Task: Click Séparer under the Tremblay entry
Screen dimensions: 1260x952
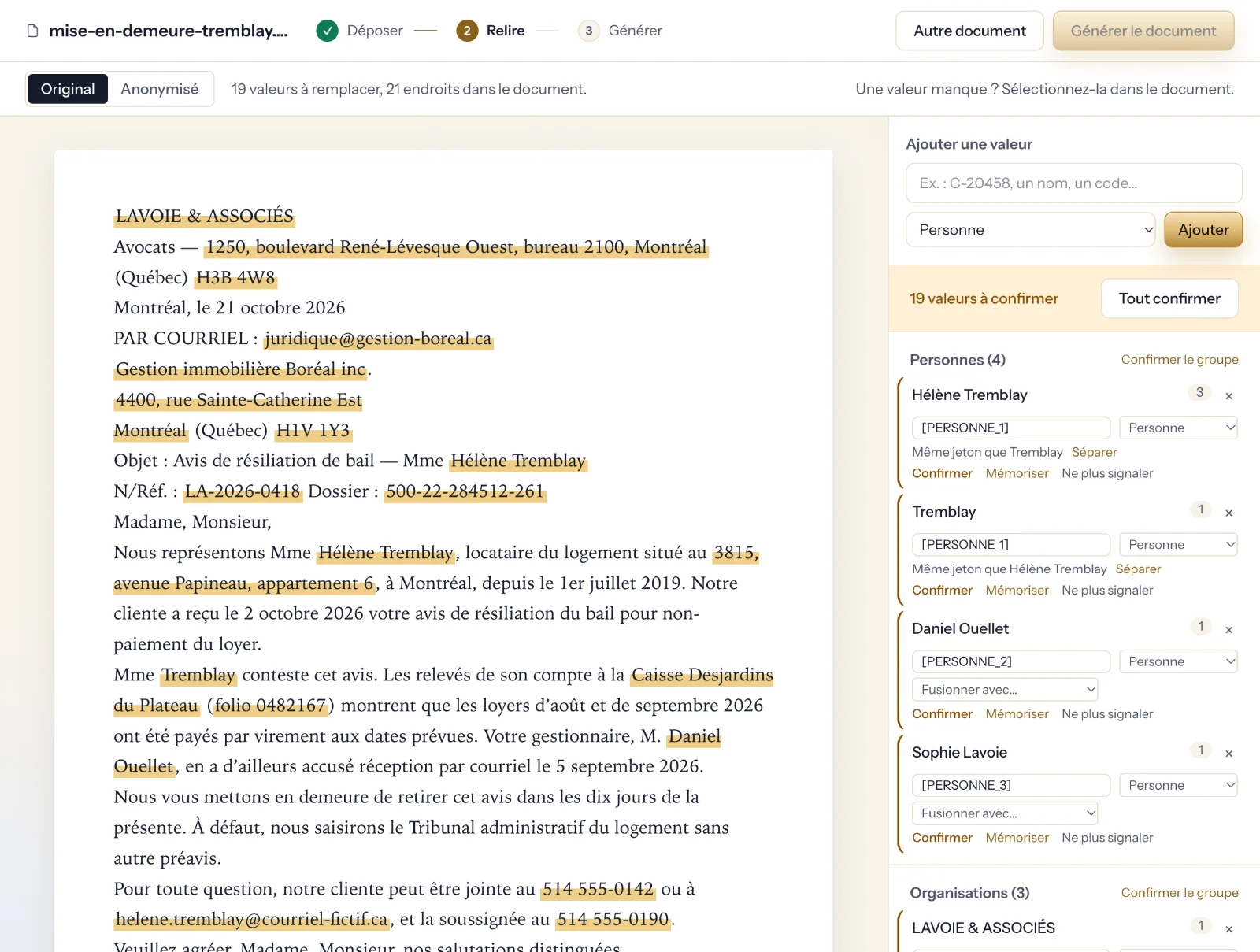Action: click(x=1138, y=569)
